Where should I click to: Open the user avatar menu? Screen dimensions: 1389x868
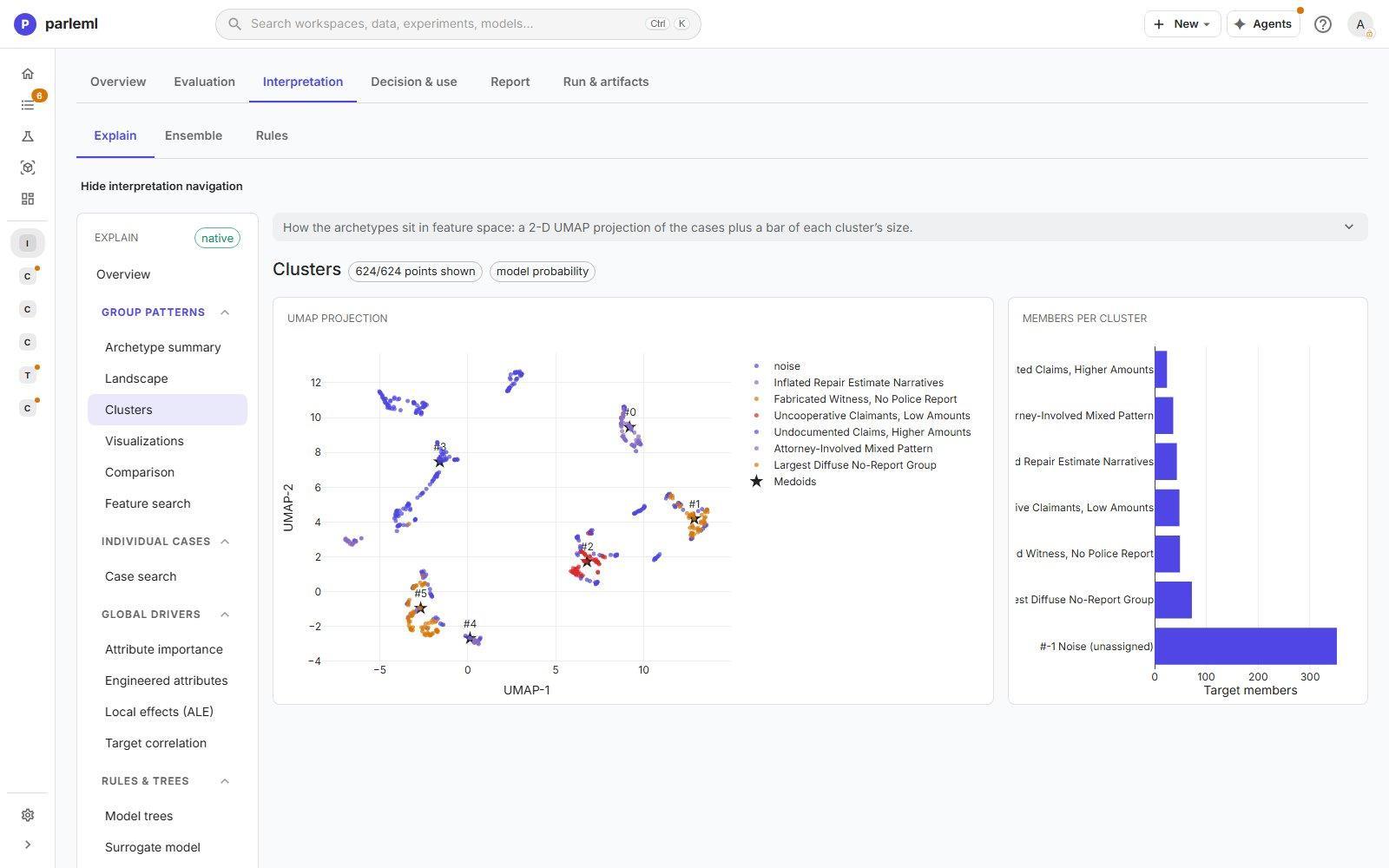click(1360, 24)
